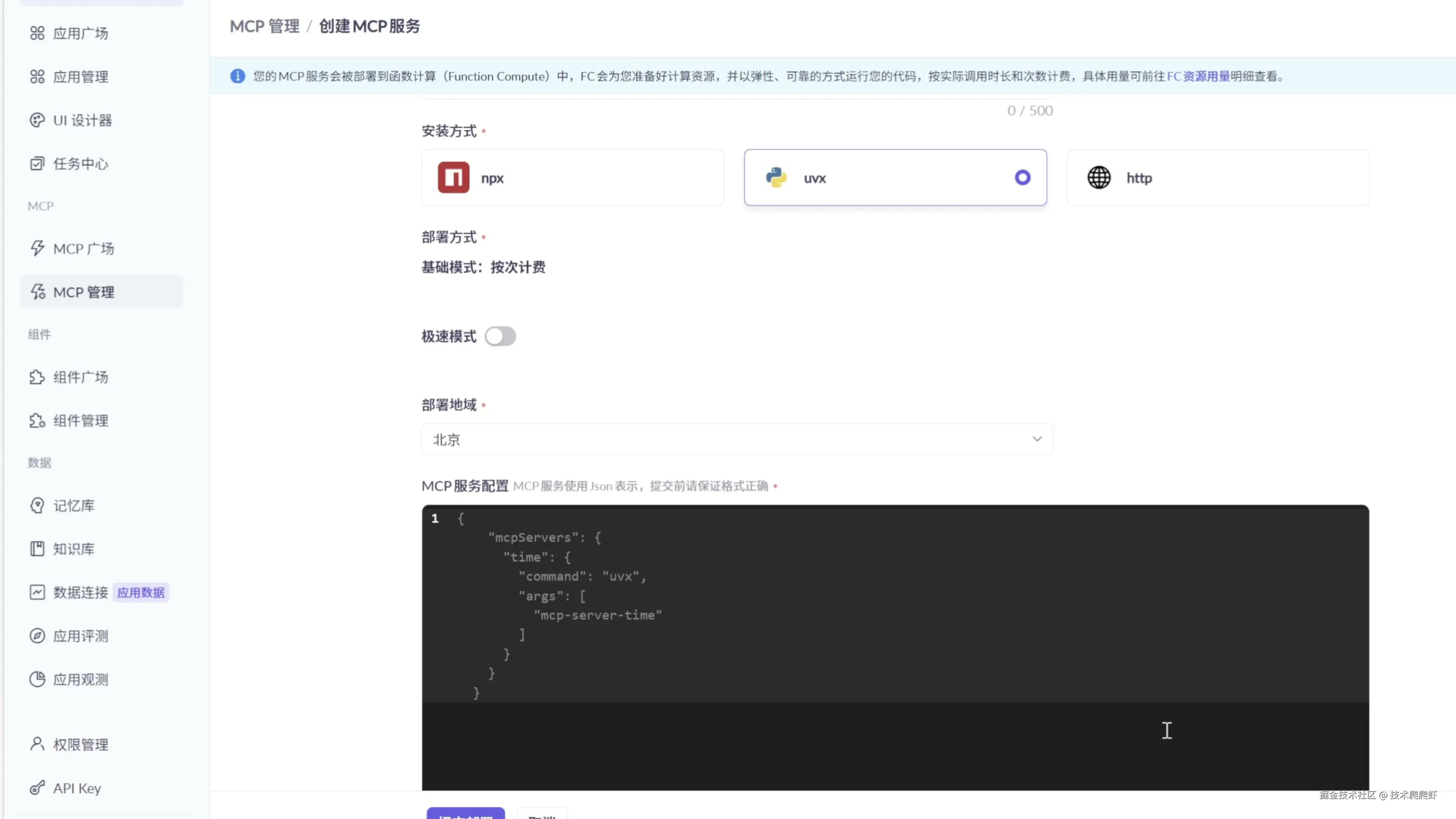
Task: Click the 应用广场 sidebar icon
Action: [x=37, y=33]
